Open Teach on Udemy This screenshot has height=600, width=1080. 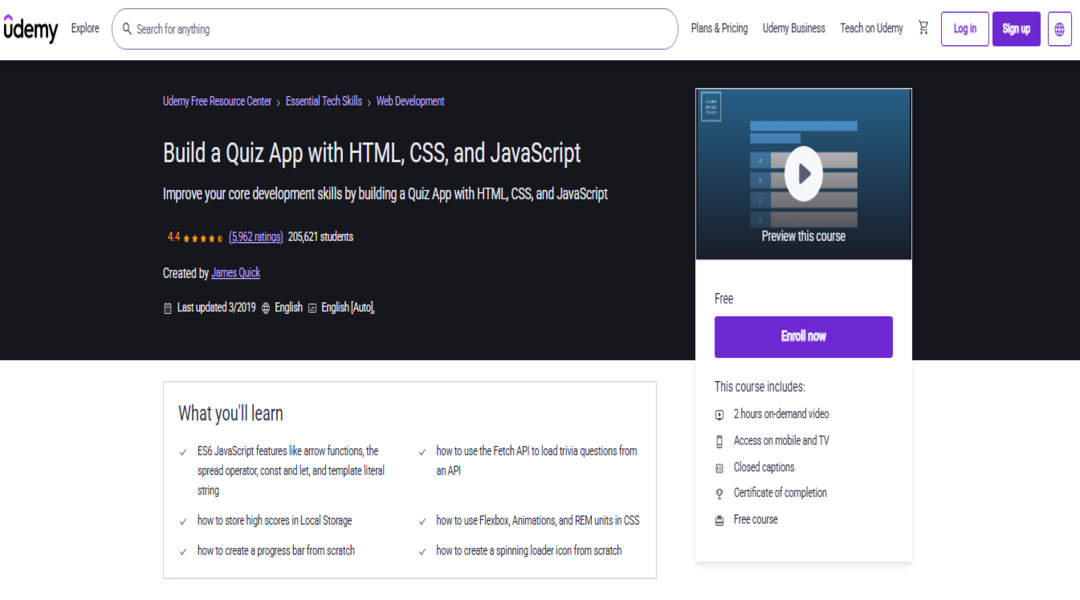coord(871,28)
